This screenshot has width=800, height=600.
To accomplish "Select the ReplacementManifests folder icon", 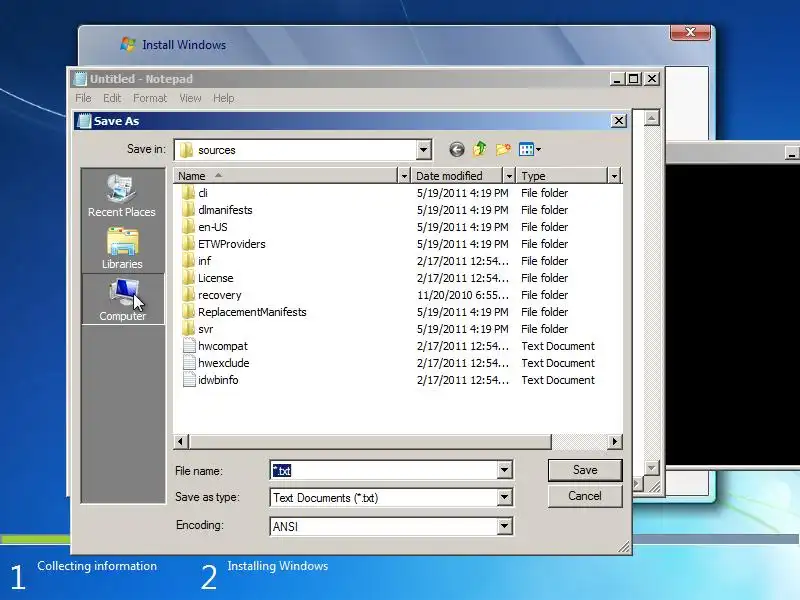I will point(189,312).
